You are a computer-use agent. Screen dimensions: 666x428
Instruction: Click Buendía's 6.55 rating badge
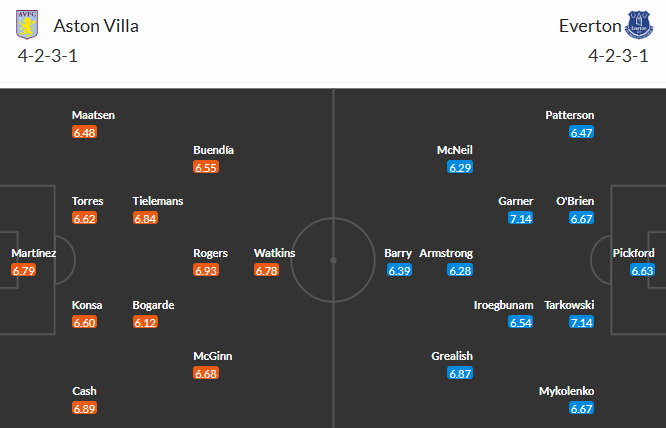click(x=206, y=167)
